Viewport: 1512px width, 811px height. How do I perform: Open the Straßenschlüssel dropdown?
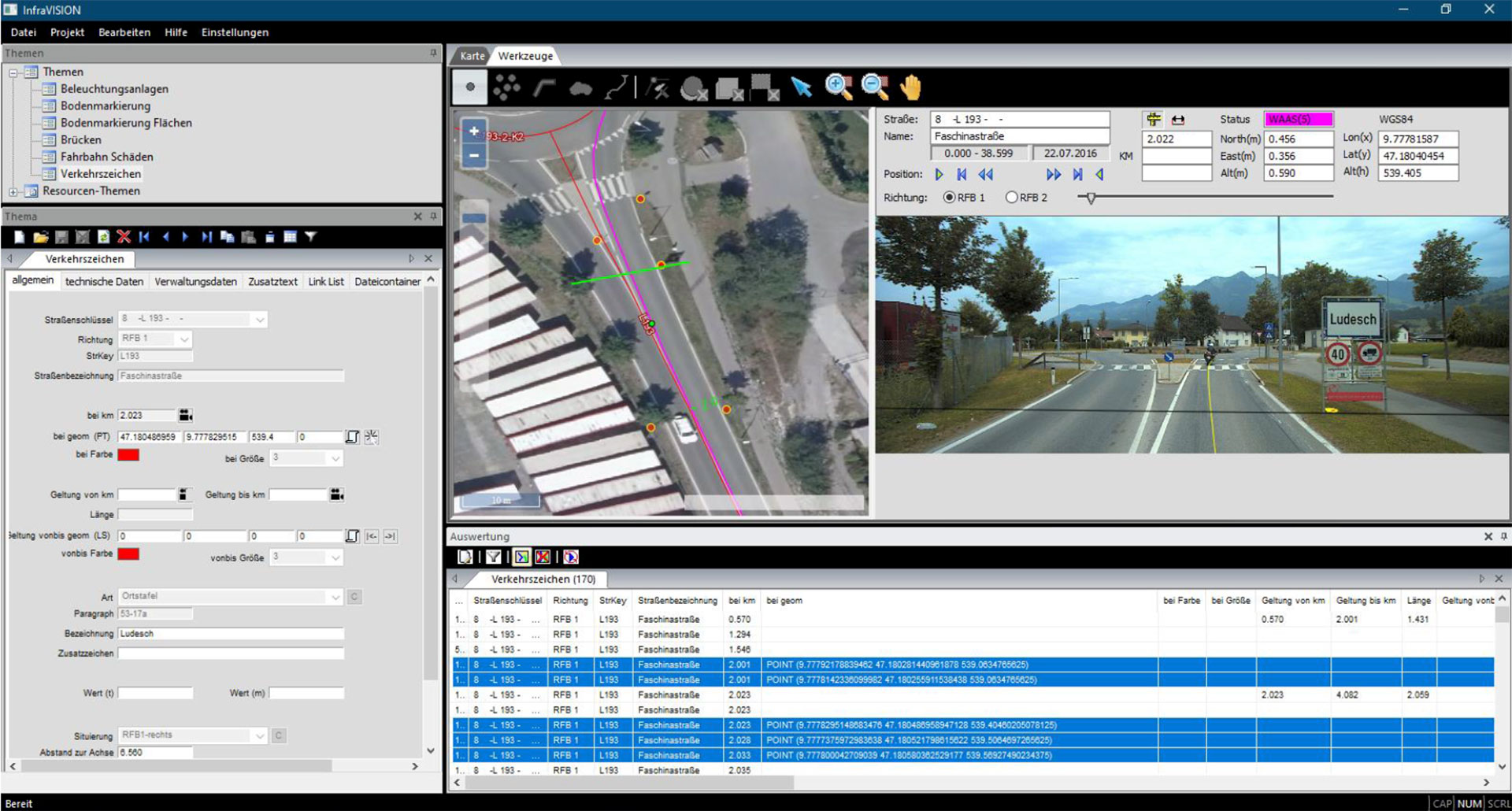click(x=259, y=320)
